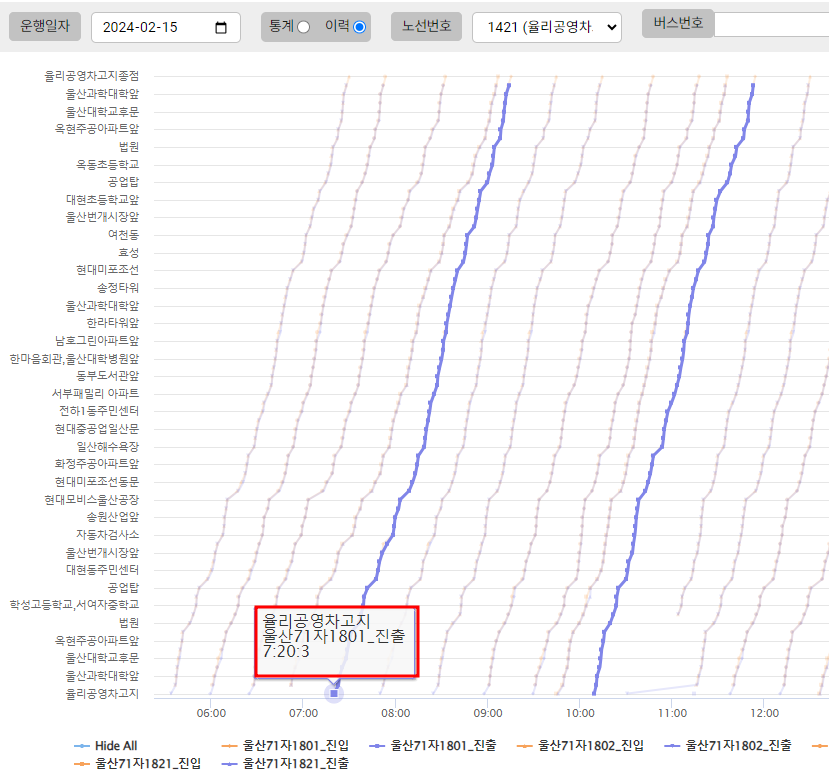Click the 울산71자1802_진입 legend marker
829x770 pixels.
tap(525, 746)
